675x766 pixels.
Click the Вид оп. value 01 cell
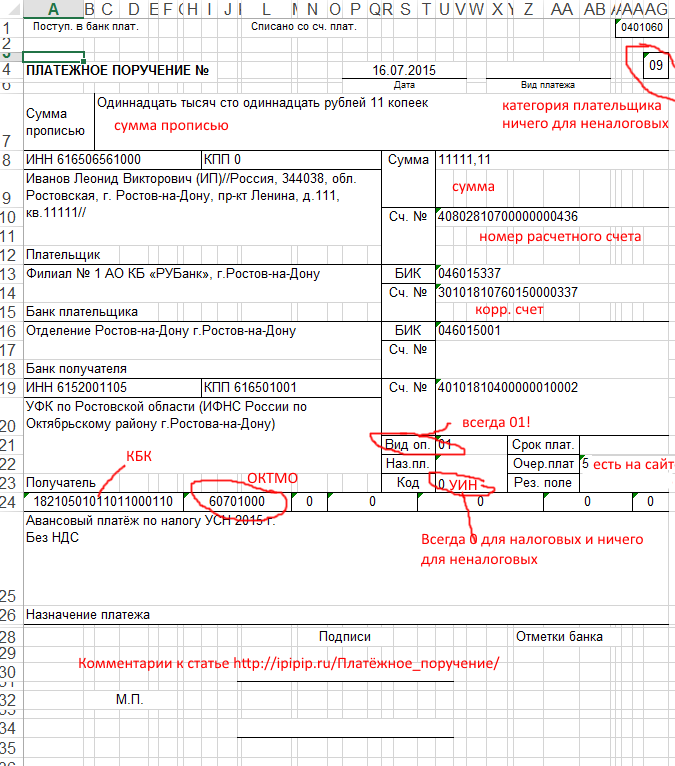click(471, 445)
